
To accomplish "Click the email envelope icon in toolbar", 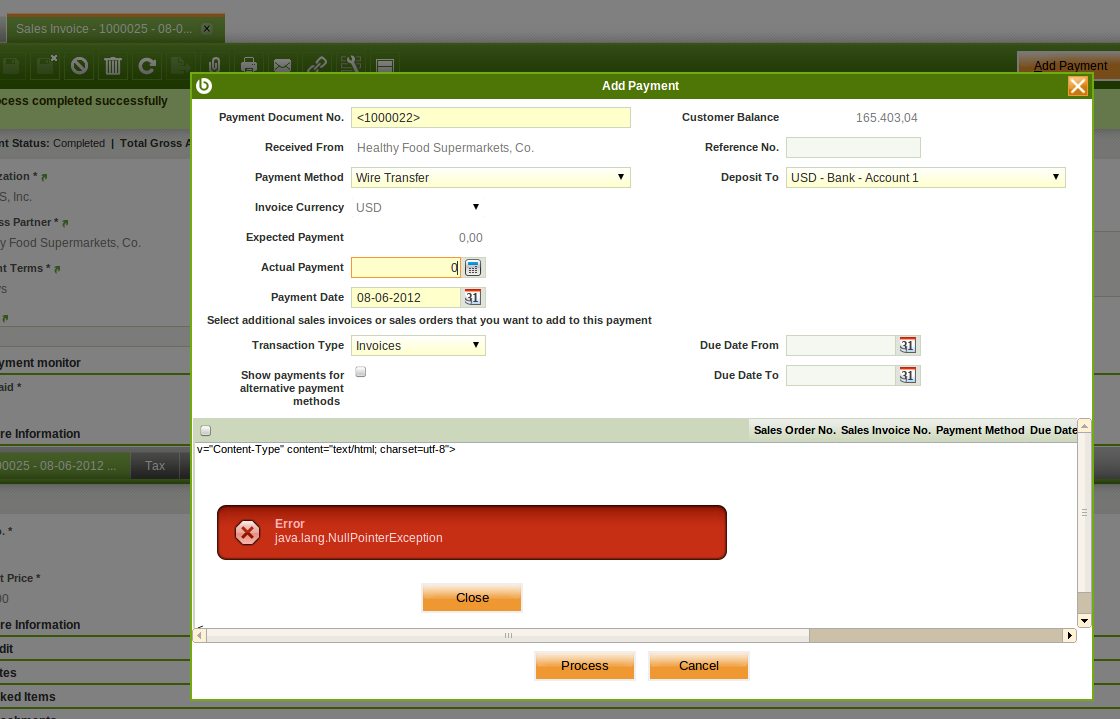I will pyautogui.click(x=283, y=66).
